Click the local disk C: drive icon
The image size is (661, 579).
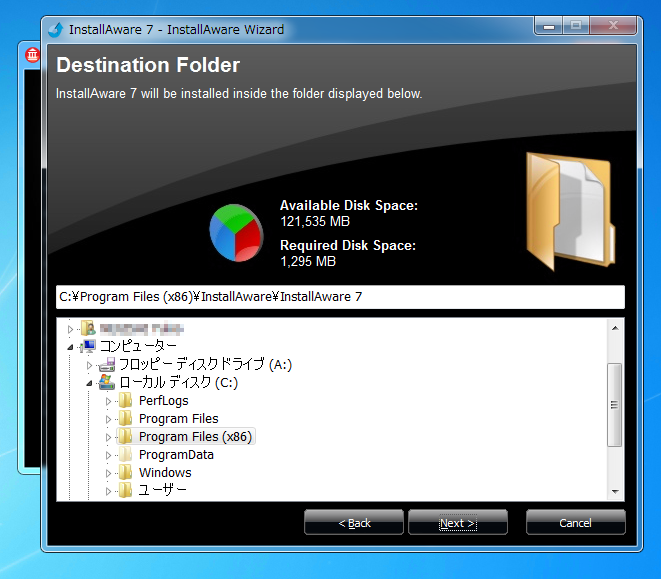click(107, 382)
